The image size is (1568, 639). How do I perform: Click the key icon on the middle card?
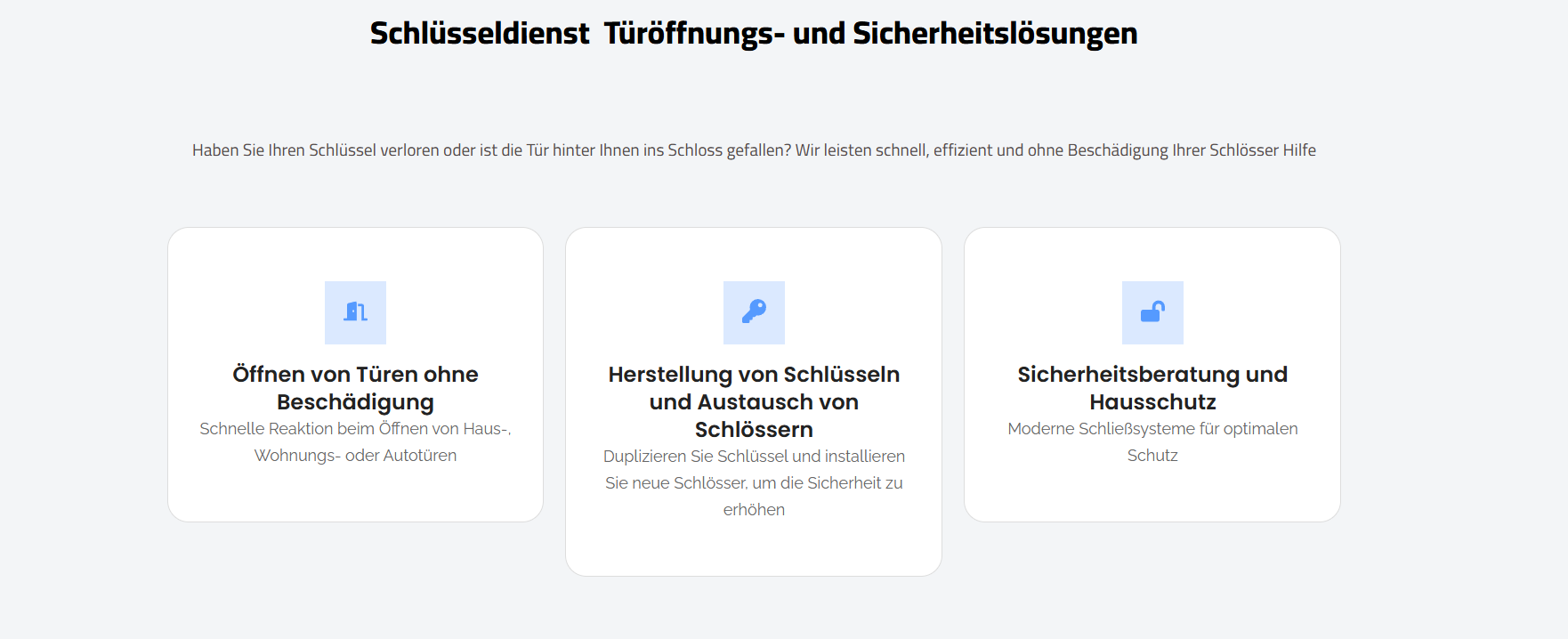754,311
